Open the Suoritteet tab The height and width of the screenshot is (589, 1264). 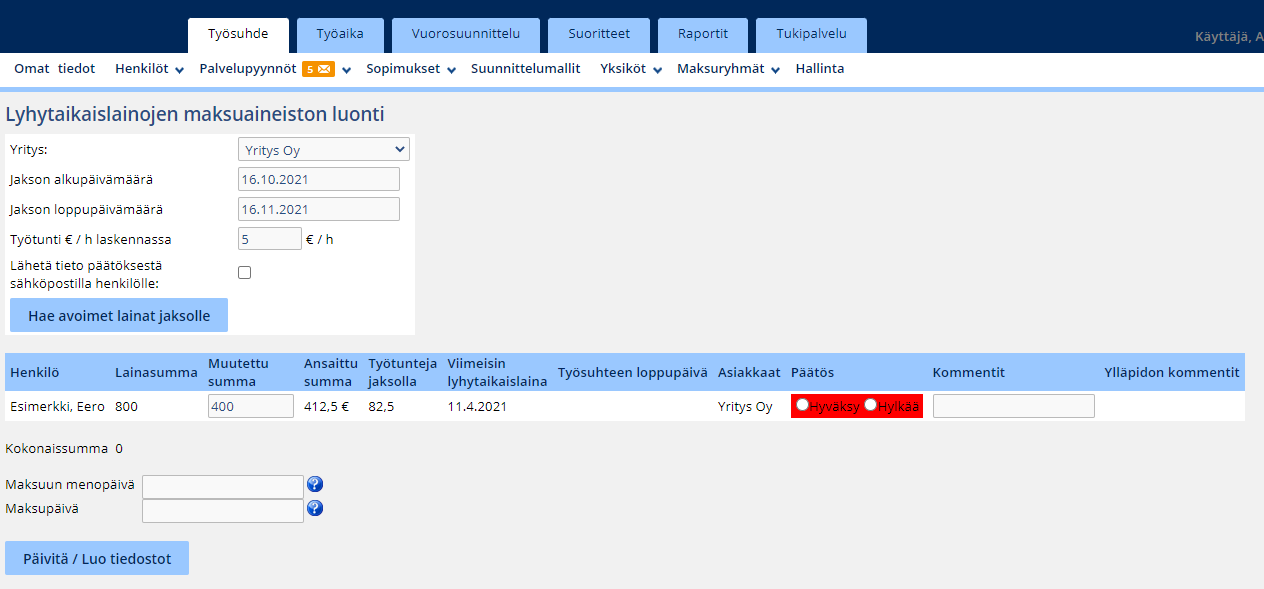tap(599, 35)
